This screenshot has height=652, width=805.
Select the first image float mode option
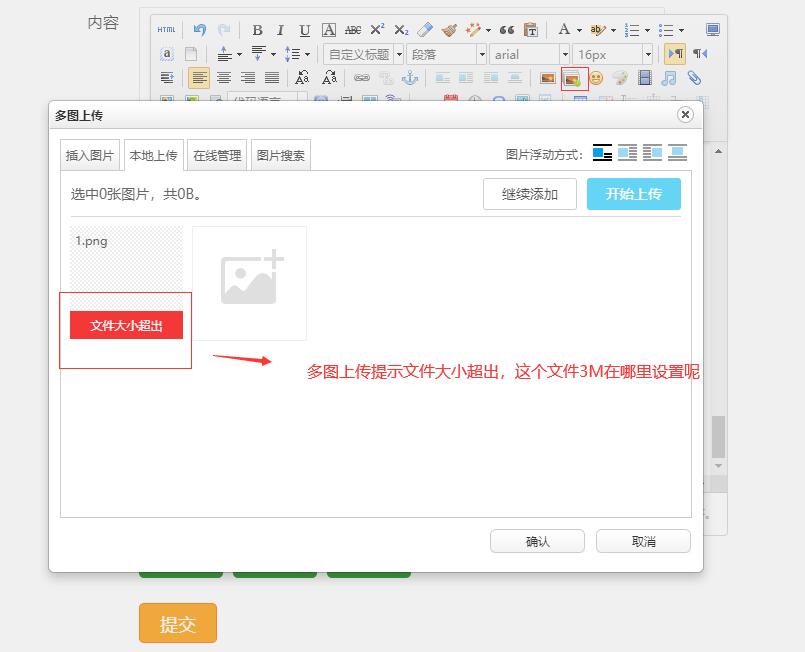[x=602, y=153]
